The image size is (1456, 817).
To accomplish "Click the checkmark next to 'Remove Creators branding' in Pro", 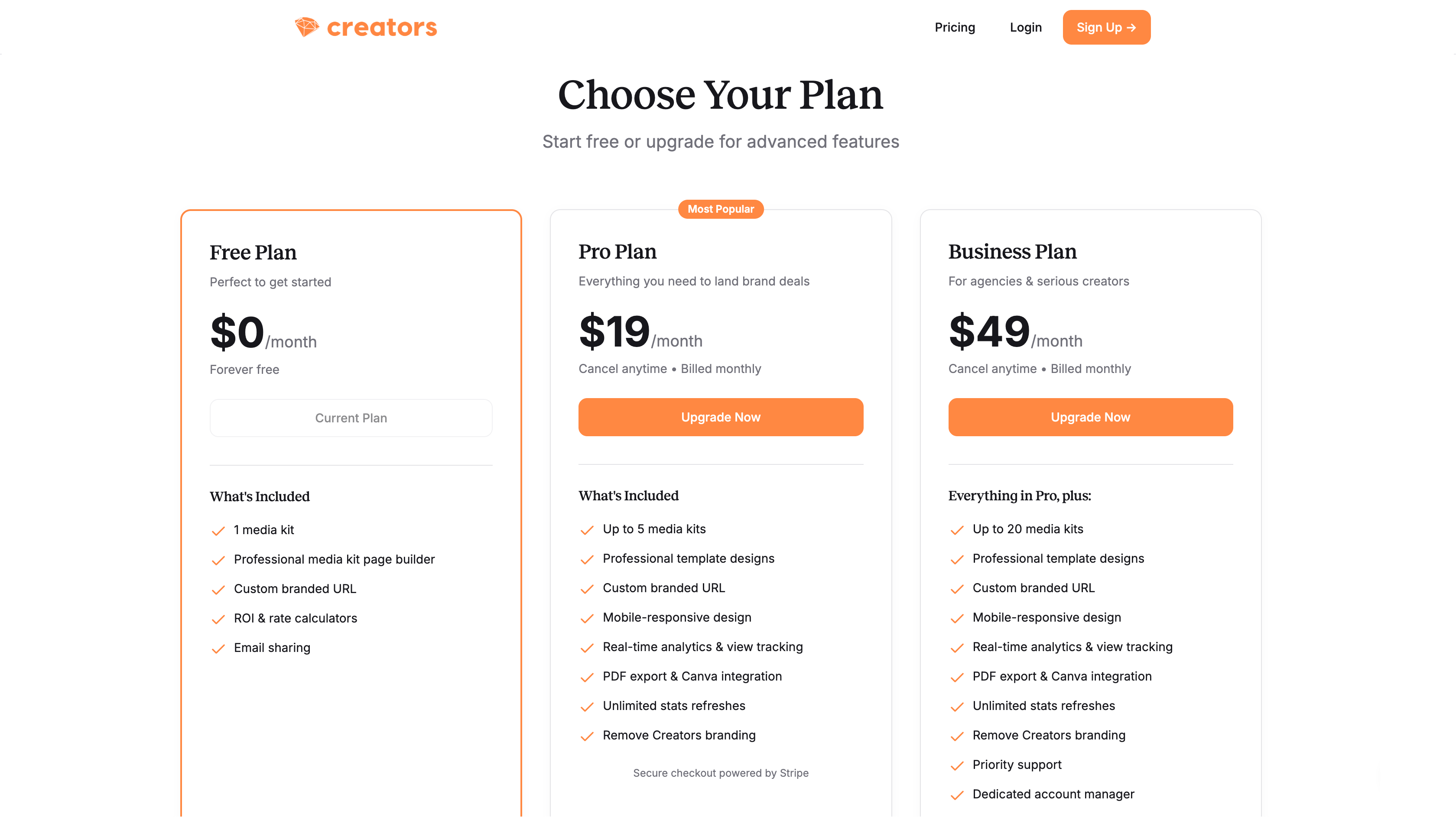I will [587, 736].
